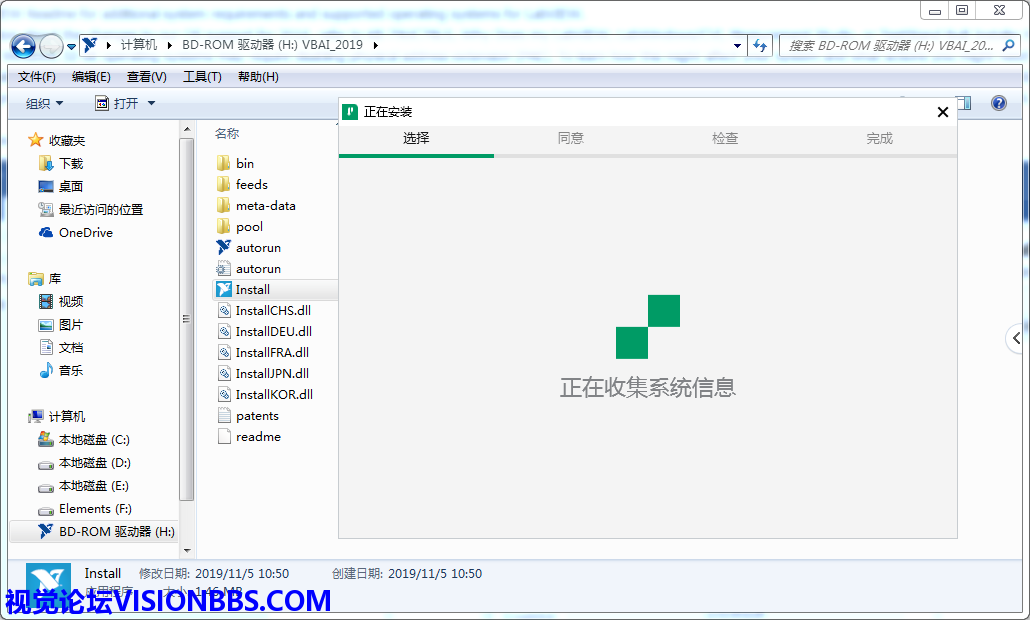Click the Install application icon in file list
Image resolution: width=1030 pixels, height=620 pixels.
224,290
